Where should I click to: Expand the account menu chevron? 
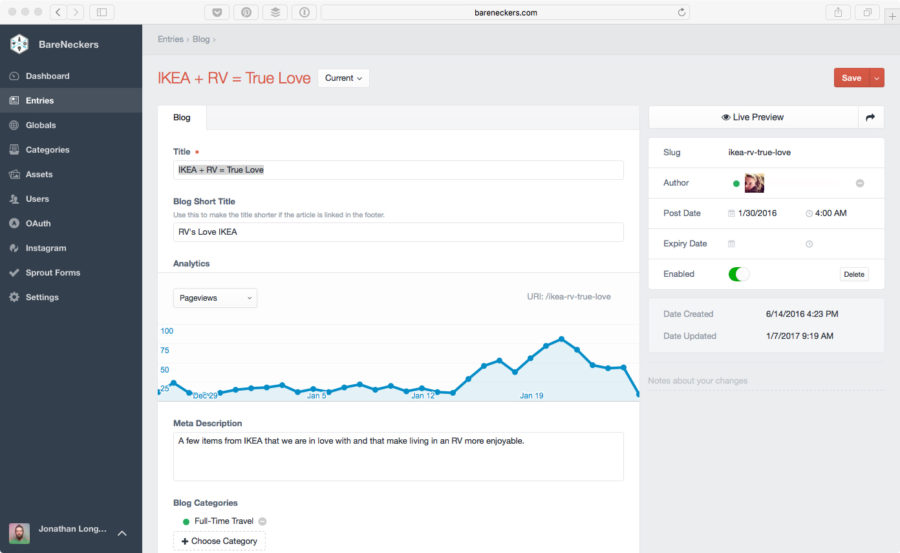tap(122, 533)
